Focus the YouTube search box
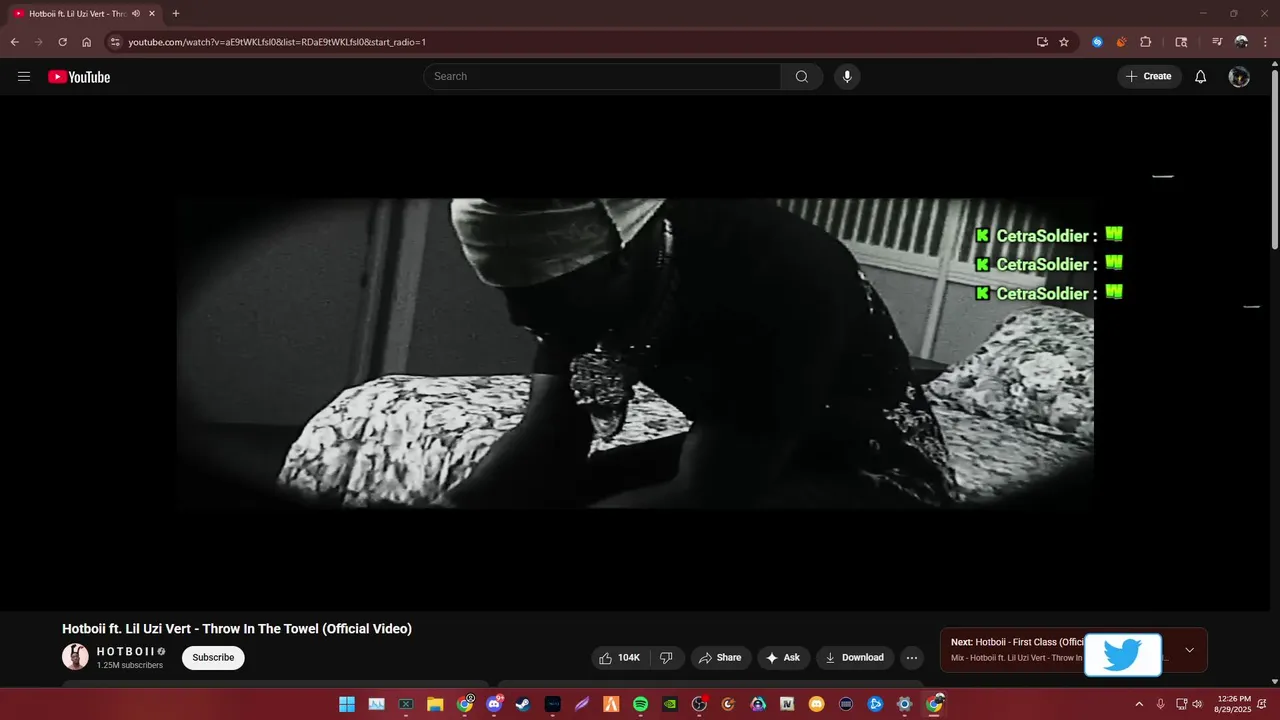The height and width of the screenshot is (720, 1280). pos(602,77)
